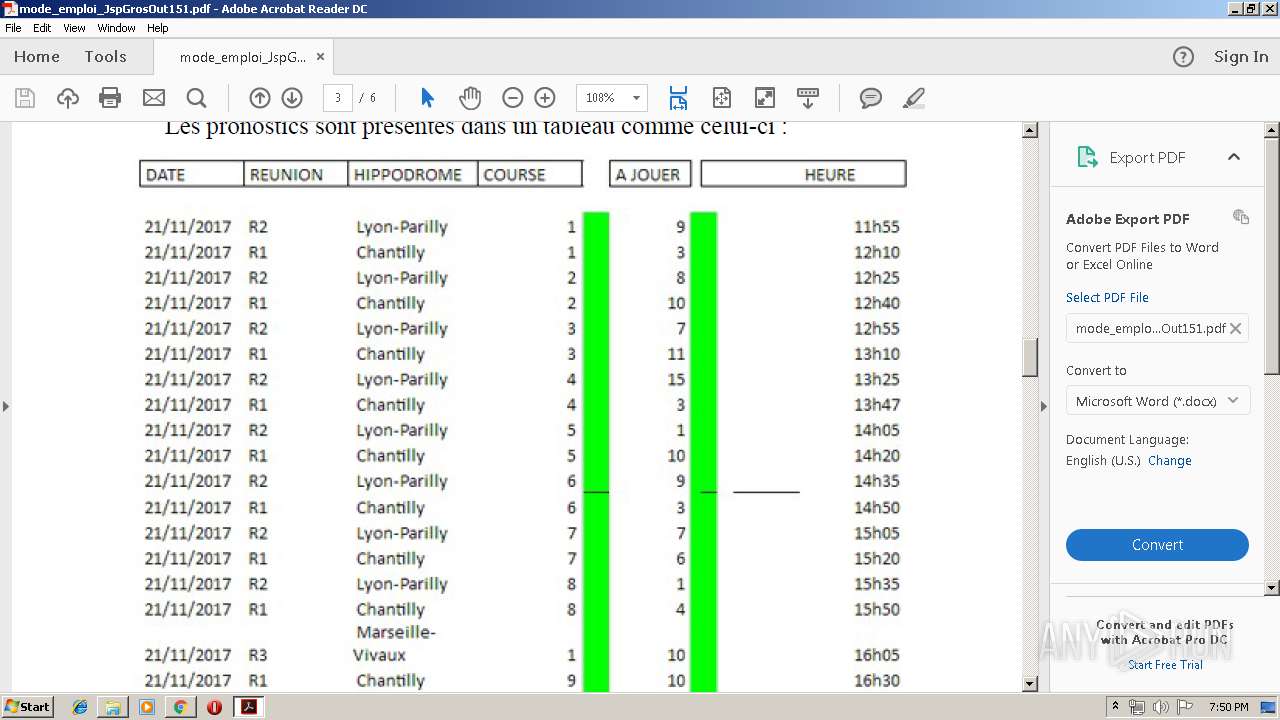Expand the left navigation pane arrow

pyautogui.click(x=6, y=406)
